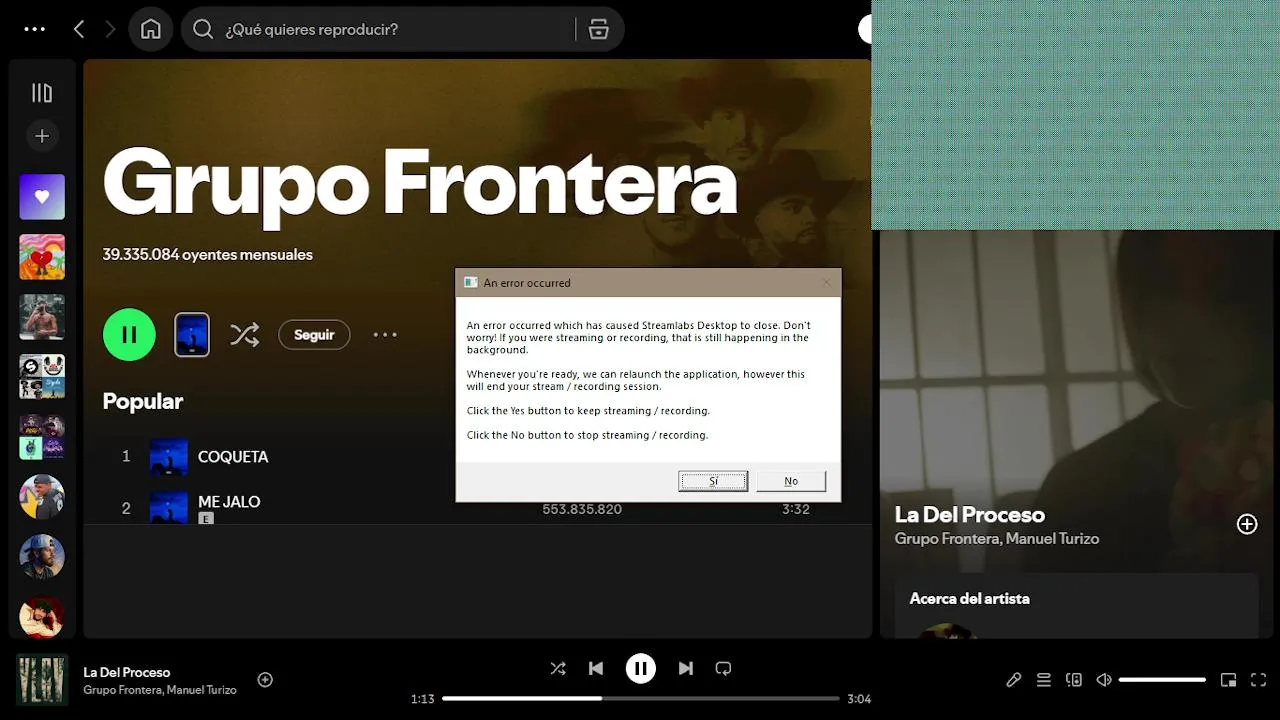Screen dimensions: 1280x720
Task: Toggle repeat in player controls
Action: 724,668
